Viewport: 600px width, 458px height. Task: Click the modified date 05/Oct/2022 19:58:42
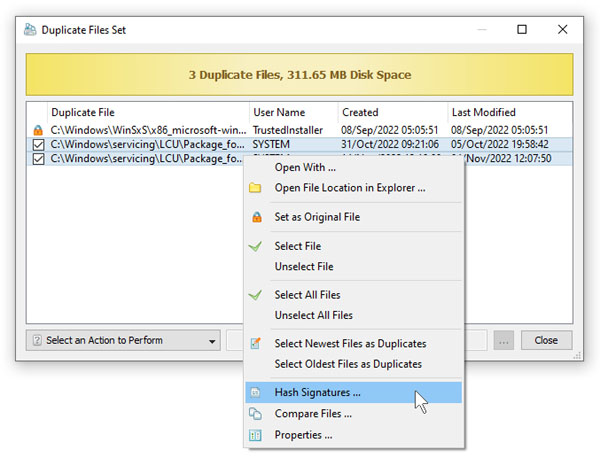pos(500,145)
